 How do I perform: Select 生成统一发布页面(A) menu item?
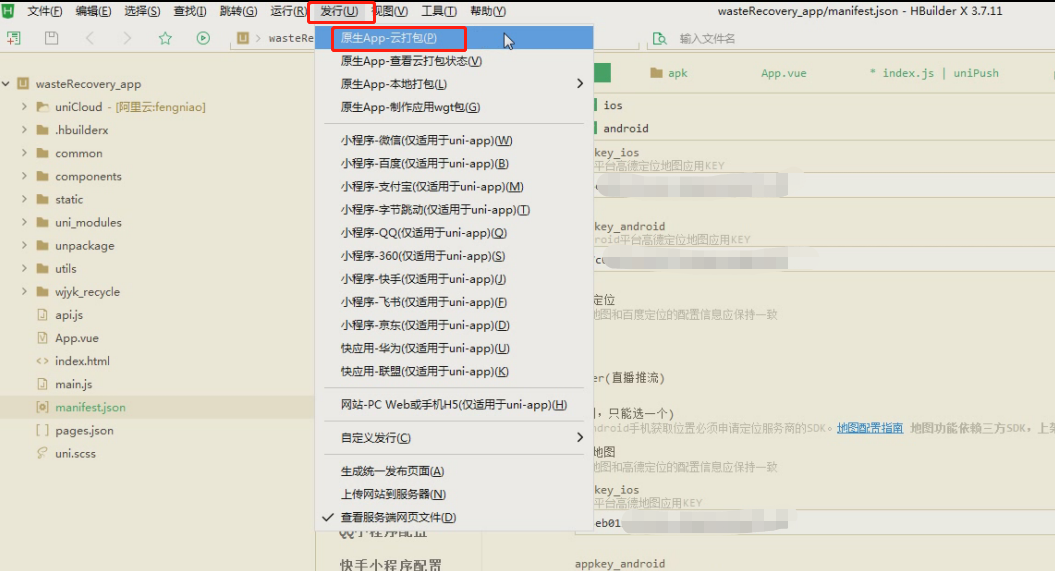pos(454,471)
